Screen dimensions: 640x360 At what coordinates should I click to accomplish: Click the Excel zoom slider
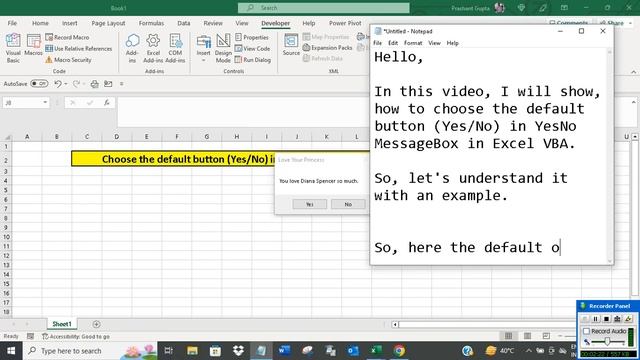pyautogui.click(x=567, y=336)
